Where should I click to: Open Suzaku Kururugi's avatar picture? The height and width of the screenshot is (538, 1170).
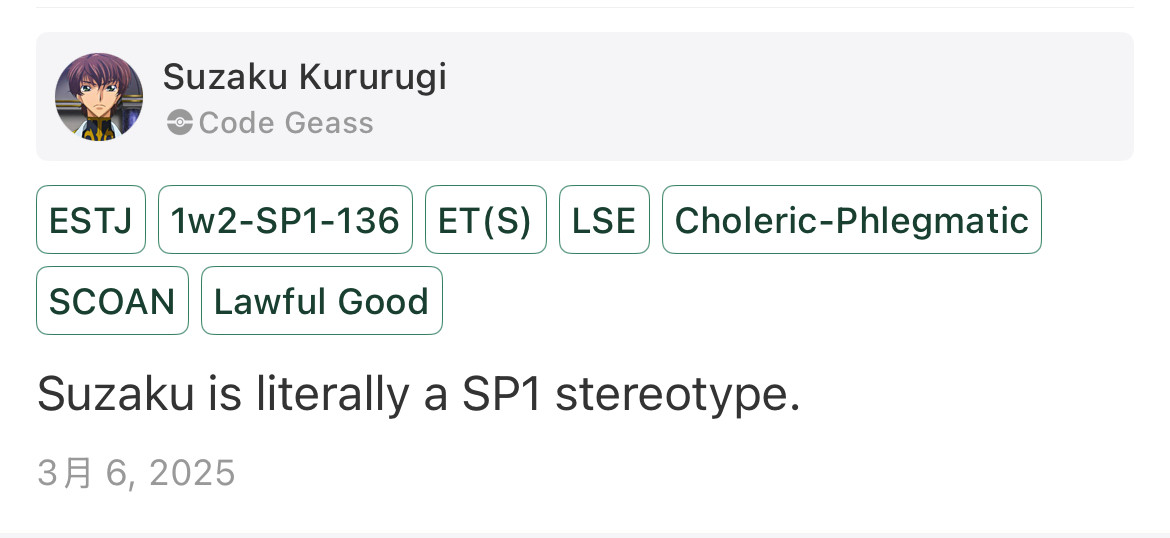pos(98,97)
